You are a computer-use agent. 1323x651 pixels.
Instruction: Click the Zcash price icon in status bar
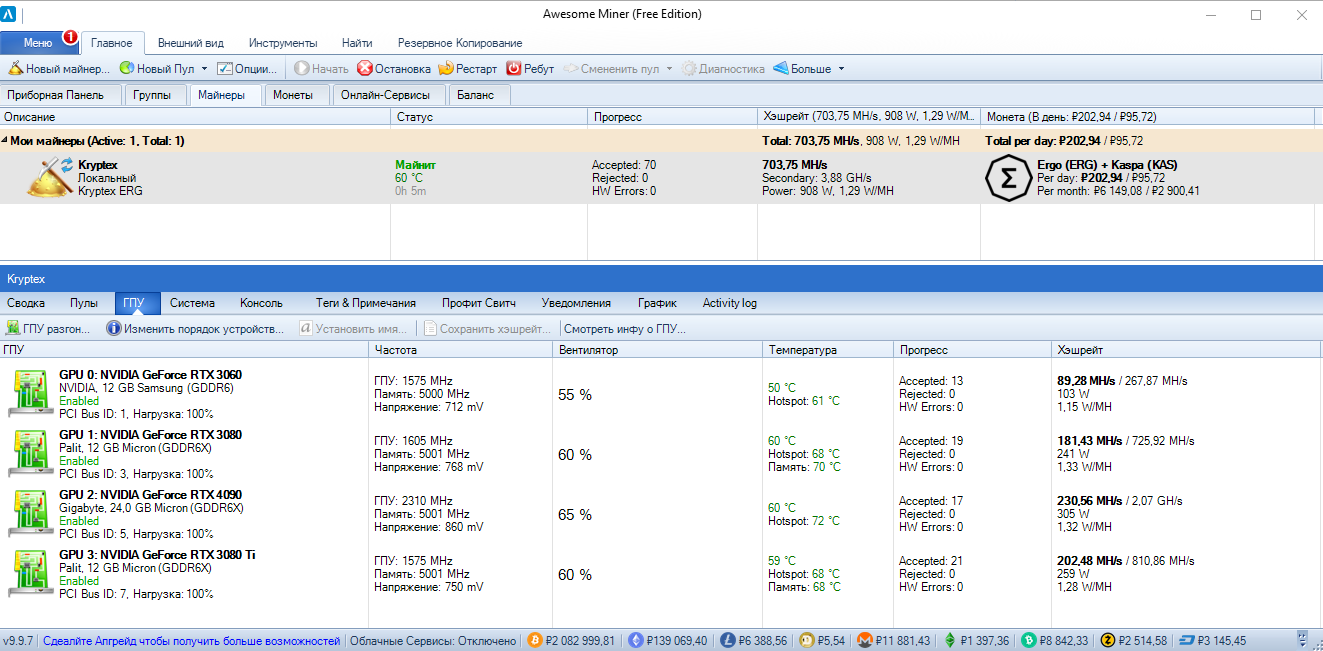point(1107,640)
